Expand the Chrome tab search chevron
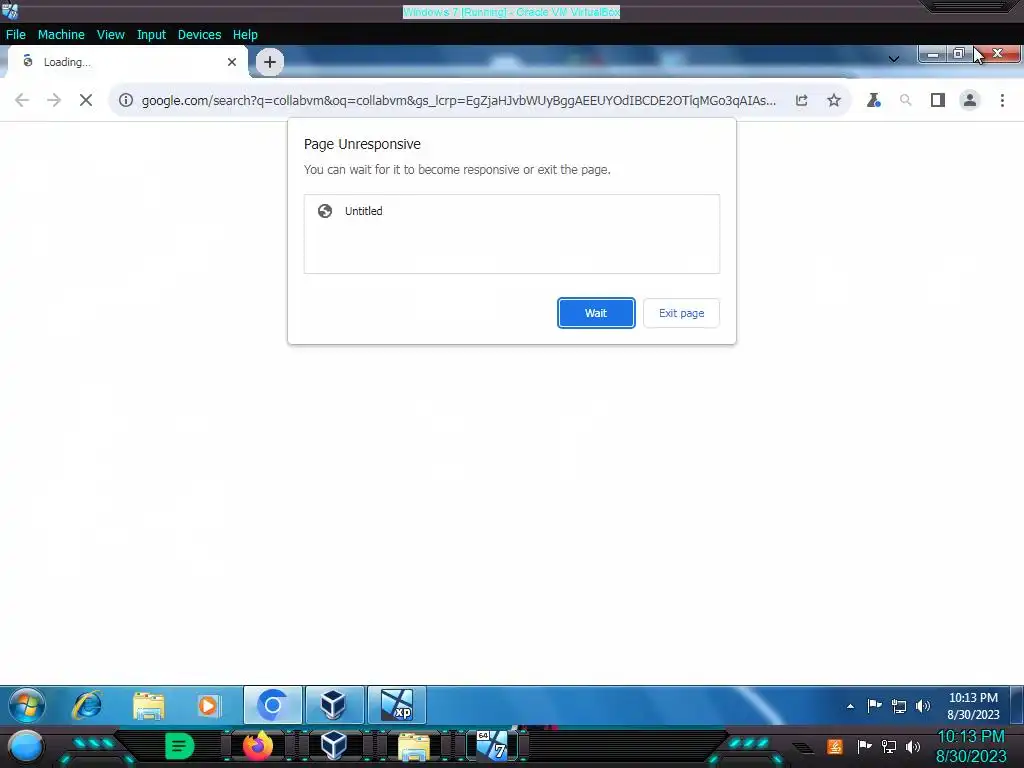 pos(893,59)
